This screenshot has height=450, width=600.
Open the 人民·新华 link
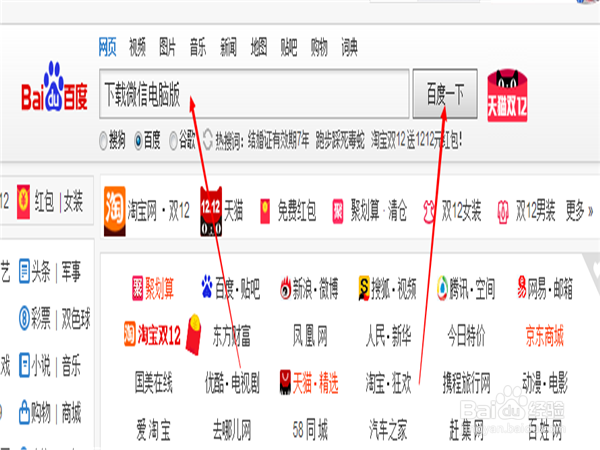[389, 336]
